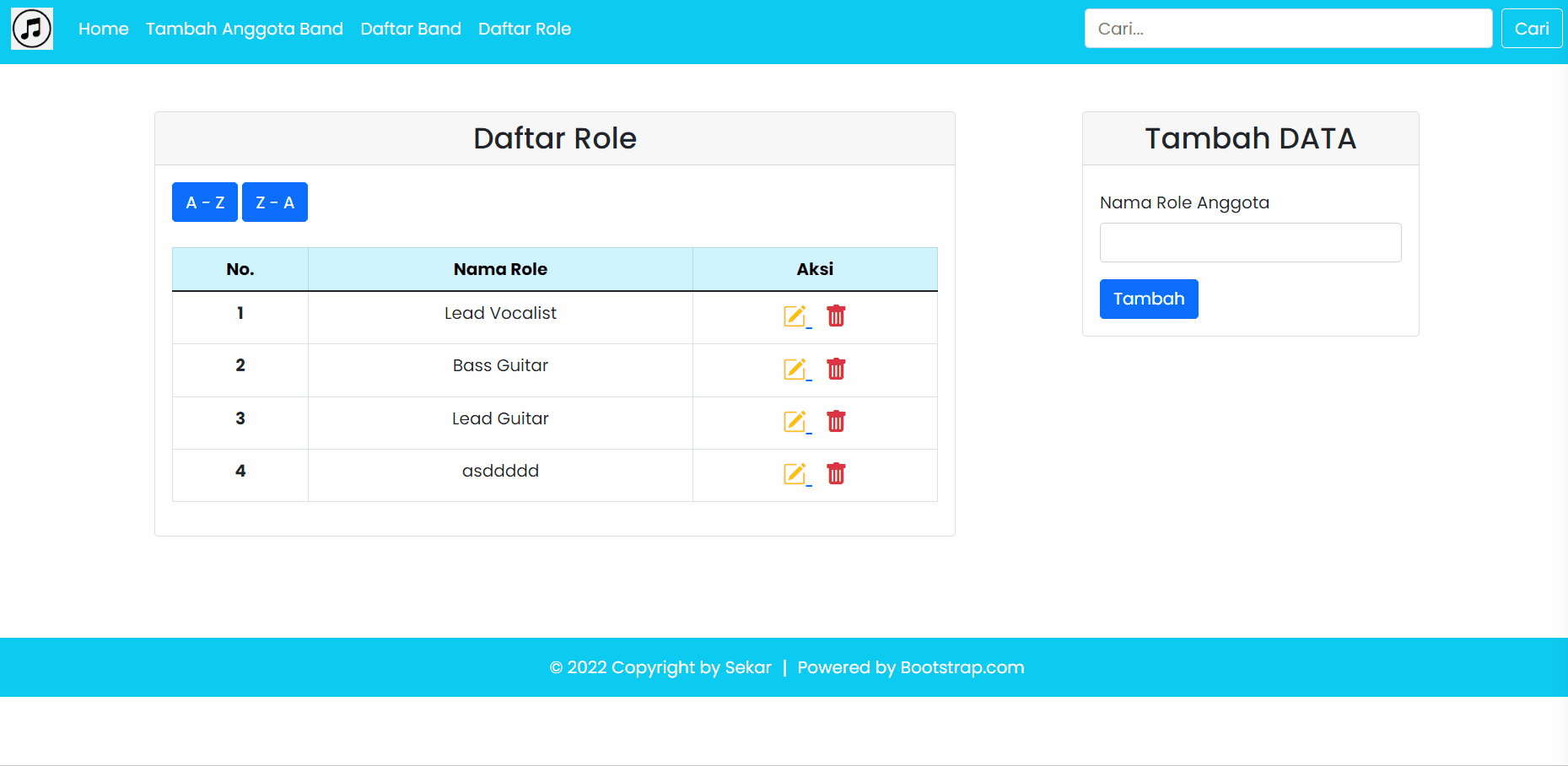Go to Tambah Anggota Band page
This screenshot has width=1568, height=766.
244,28
